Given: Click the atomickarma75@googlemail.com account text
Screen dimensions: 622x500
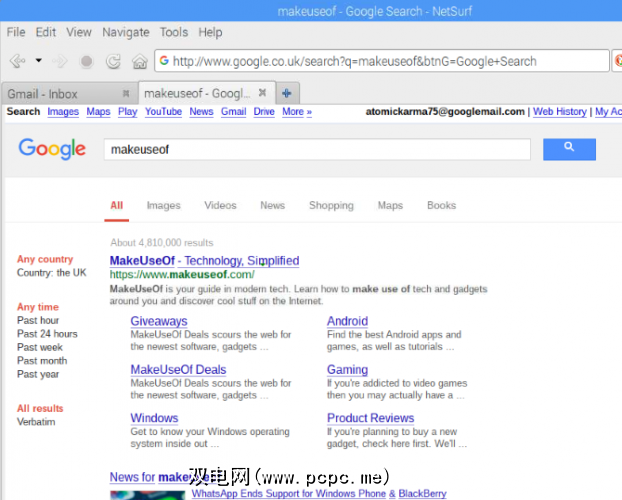Looking at the screenshot, I should point(445,112).
